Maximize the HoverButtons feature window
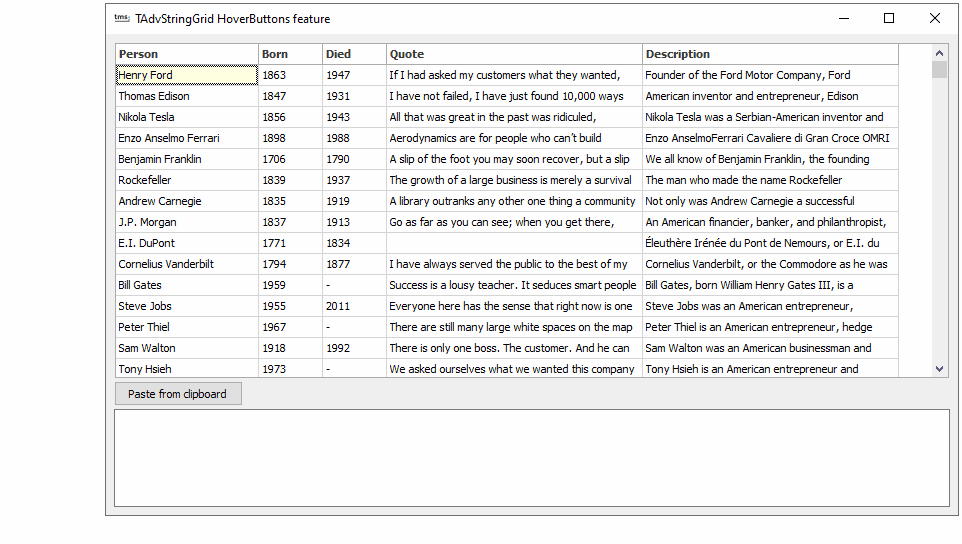Viewport: 962px width, 544px height. click(x=888, y=18)
